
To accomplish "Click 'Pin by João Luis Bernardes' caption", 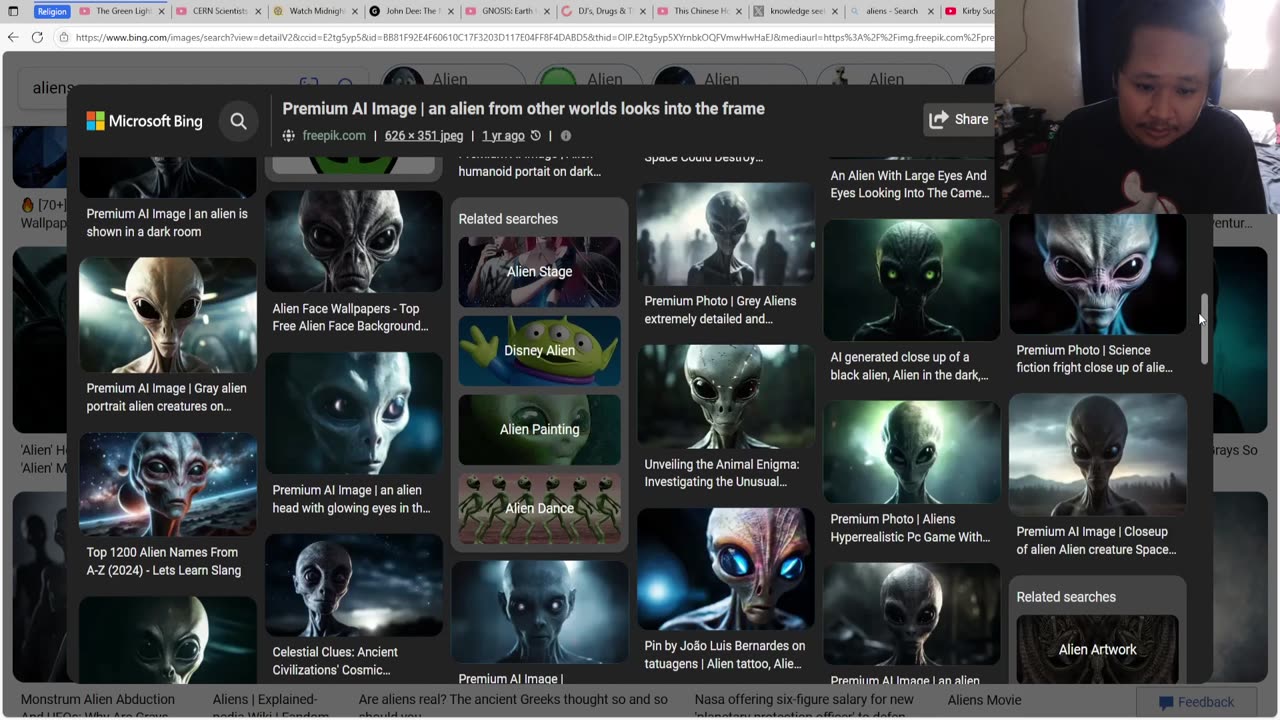I will pos(724,655).
